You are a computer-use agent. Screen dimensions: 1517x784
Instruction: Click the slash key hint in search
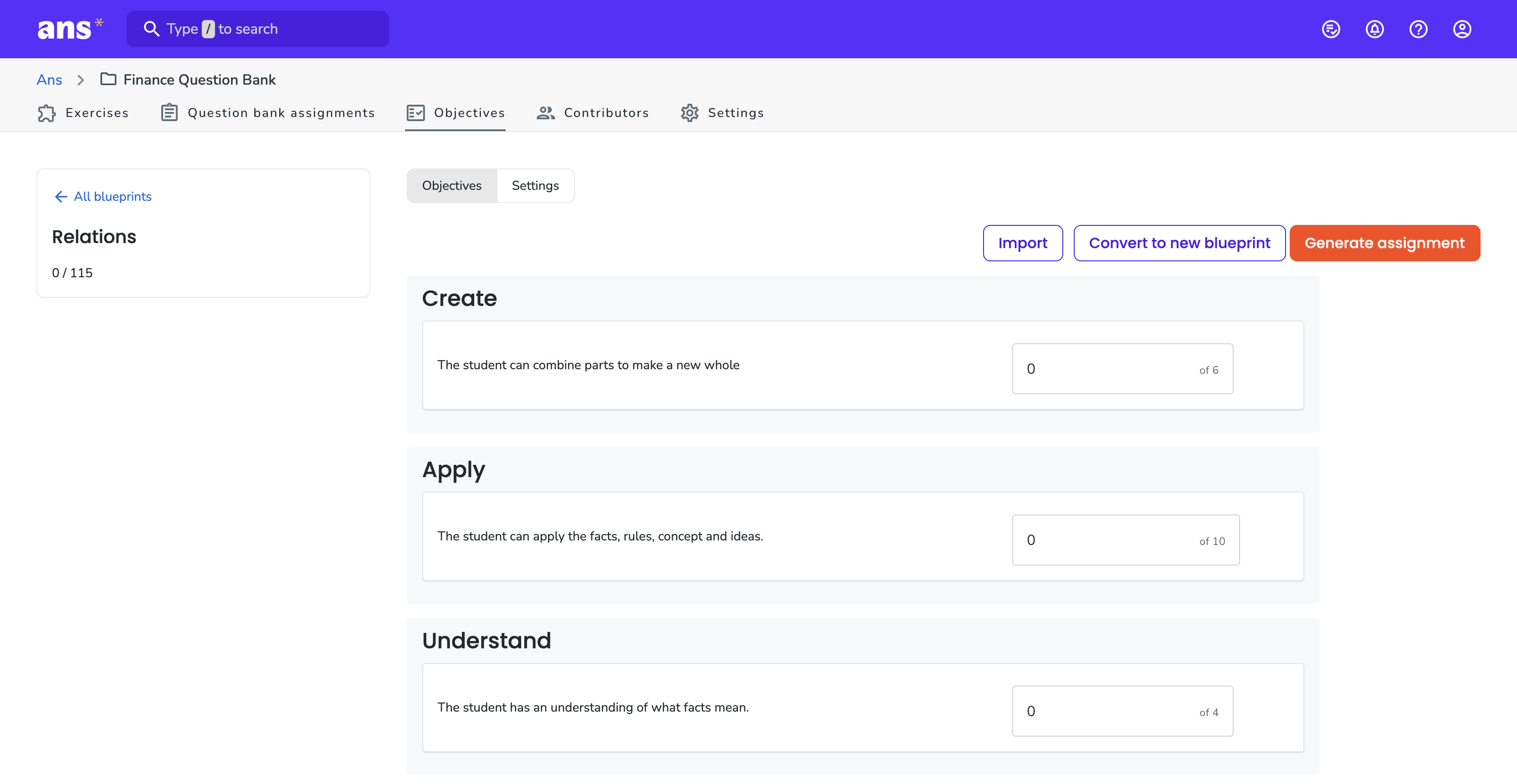click(x=208, y=29)
